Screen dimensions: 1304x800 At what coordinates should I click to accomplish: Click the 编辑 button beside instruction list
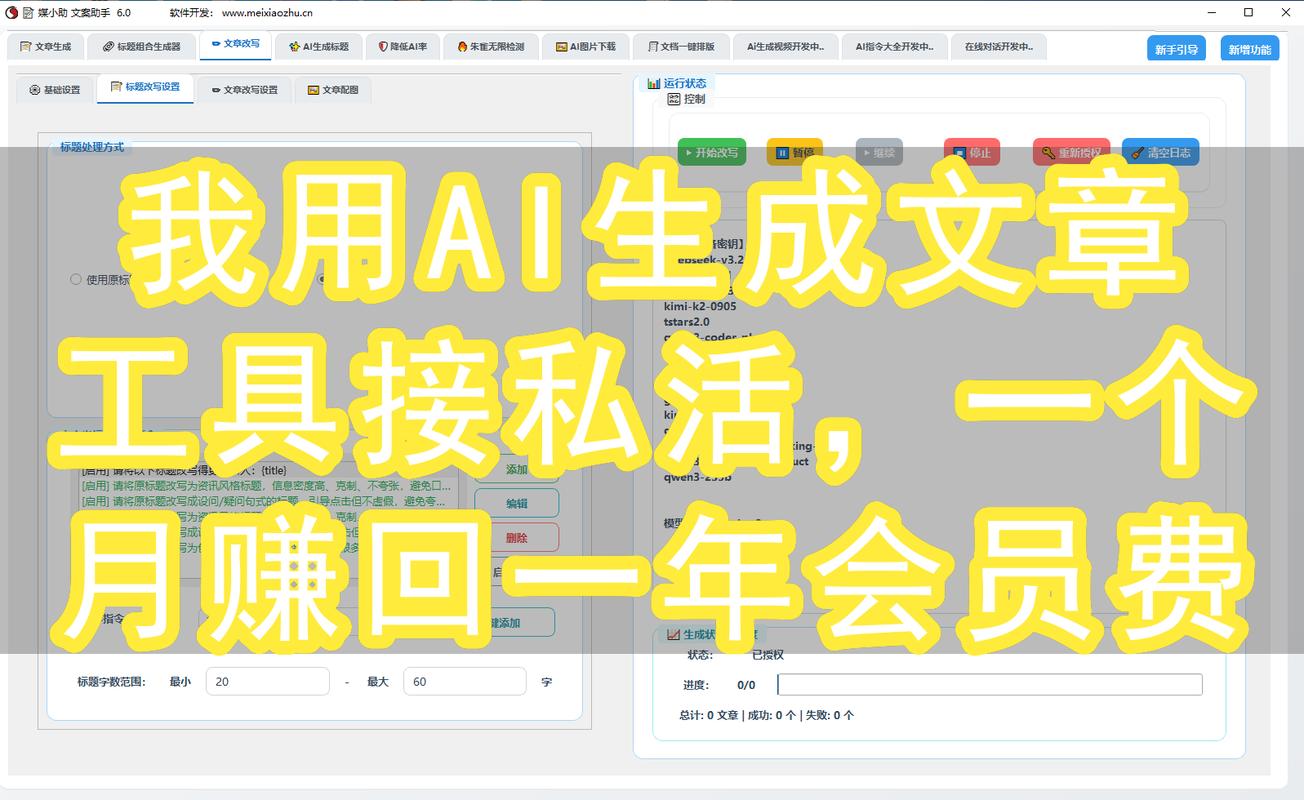[x=516, y=503]
